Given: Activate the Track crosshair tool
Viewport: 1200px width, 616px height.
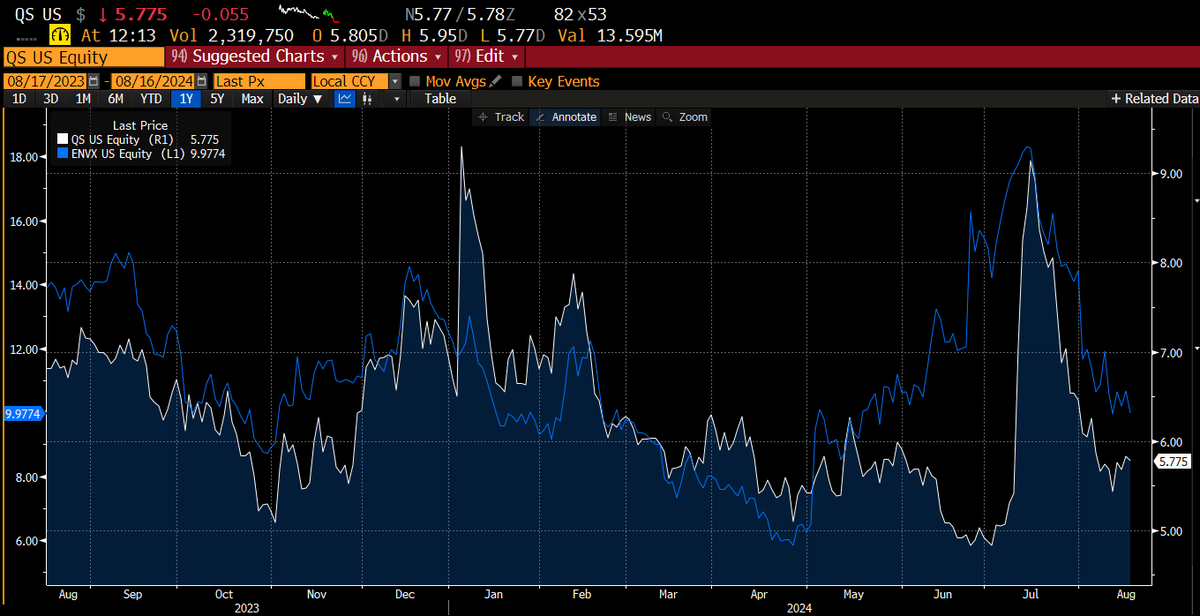Looking at the screenshot, I should pyautogui.click(x=501, y=117).
